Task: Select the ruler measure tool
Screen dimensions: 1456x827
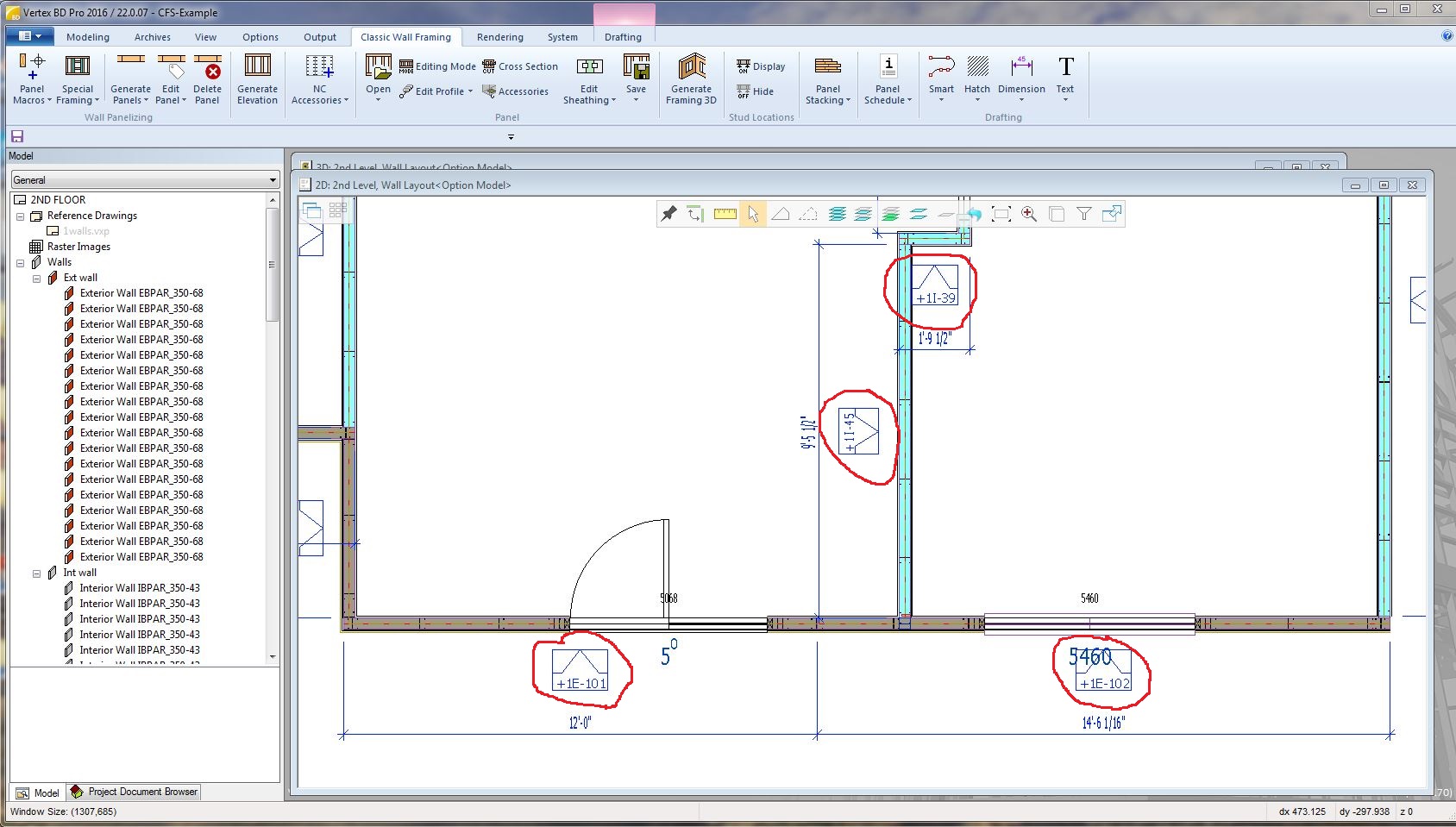Action: coord(725,214)
